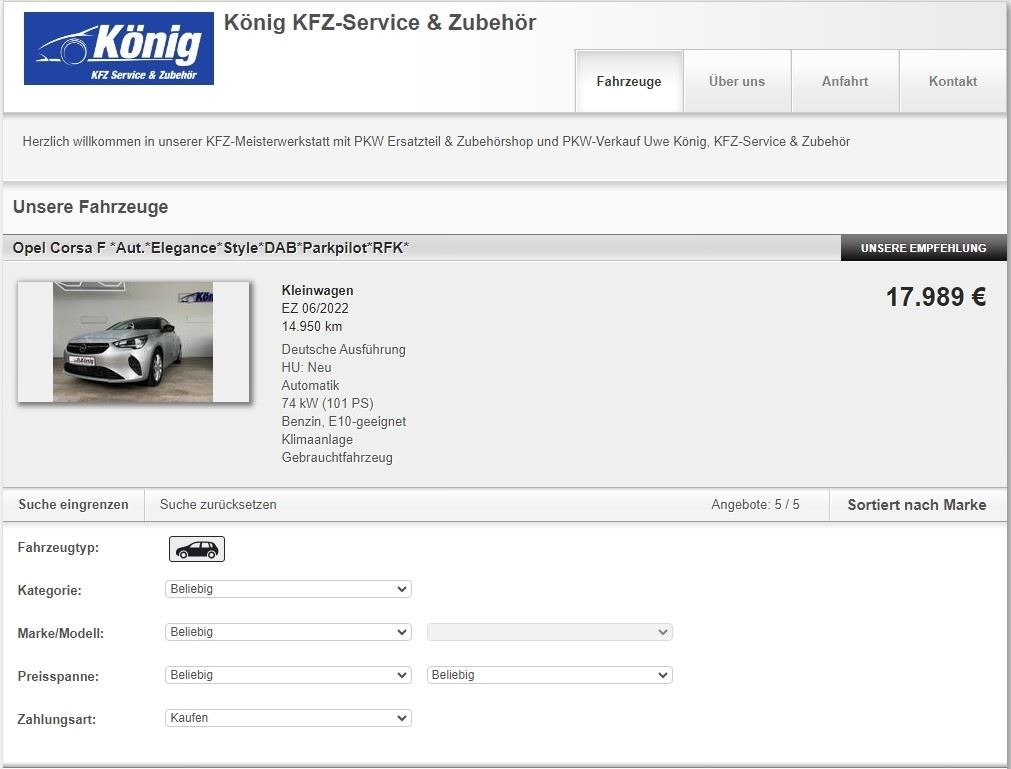Image resolution: width=1011 pixels, height=769 pixels.
Task: Open the Über uns tab
Action: click(737, 82)
